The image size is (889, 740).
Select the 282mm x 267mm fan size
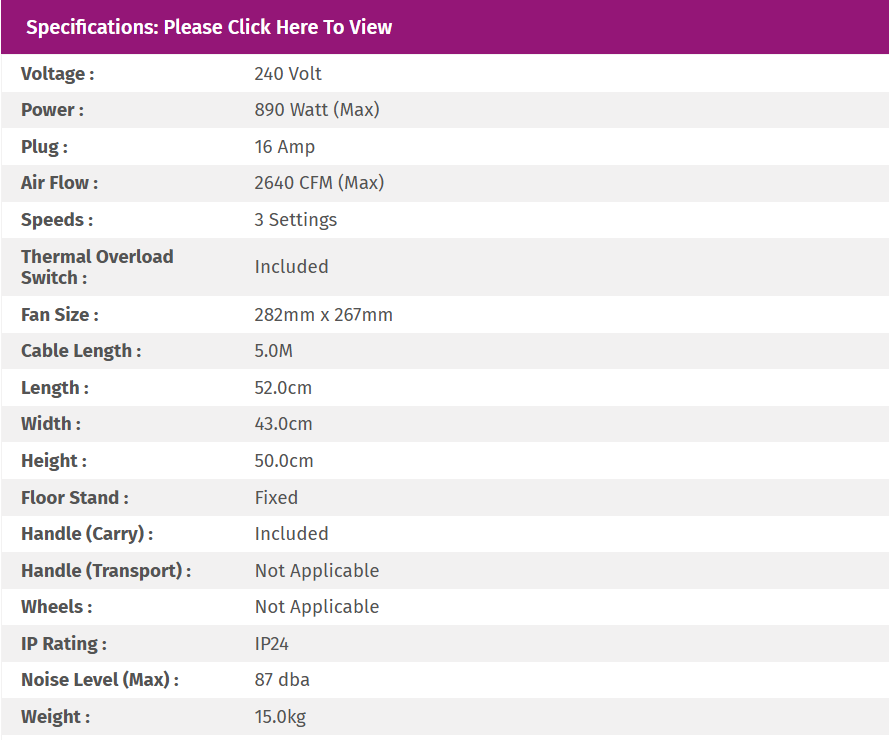[x=323, y=315]
